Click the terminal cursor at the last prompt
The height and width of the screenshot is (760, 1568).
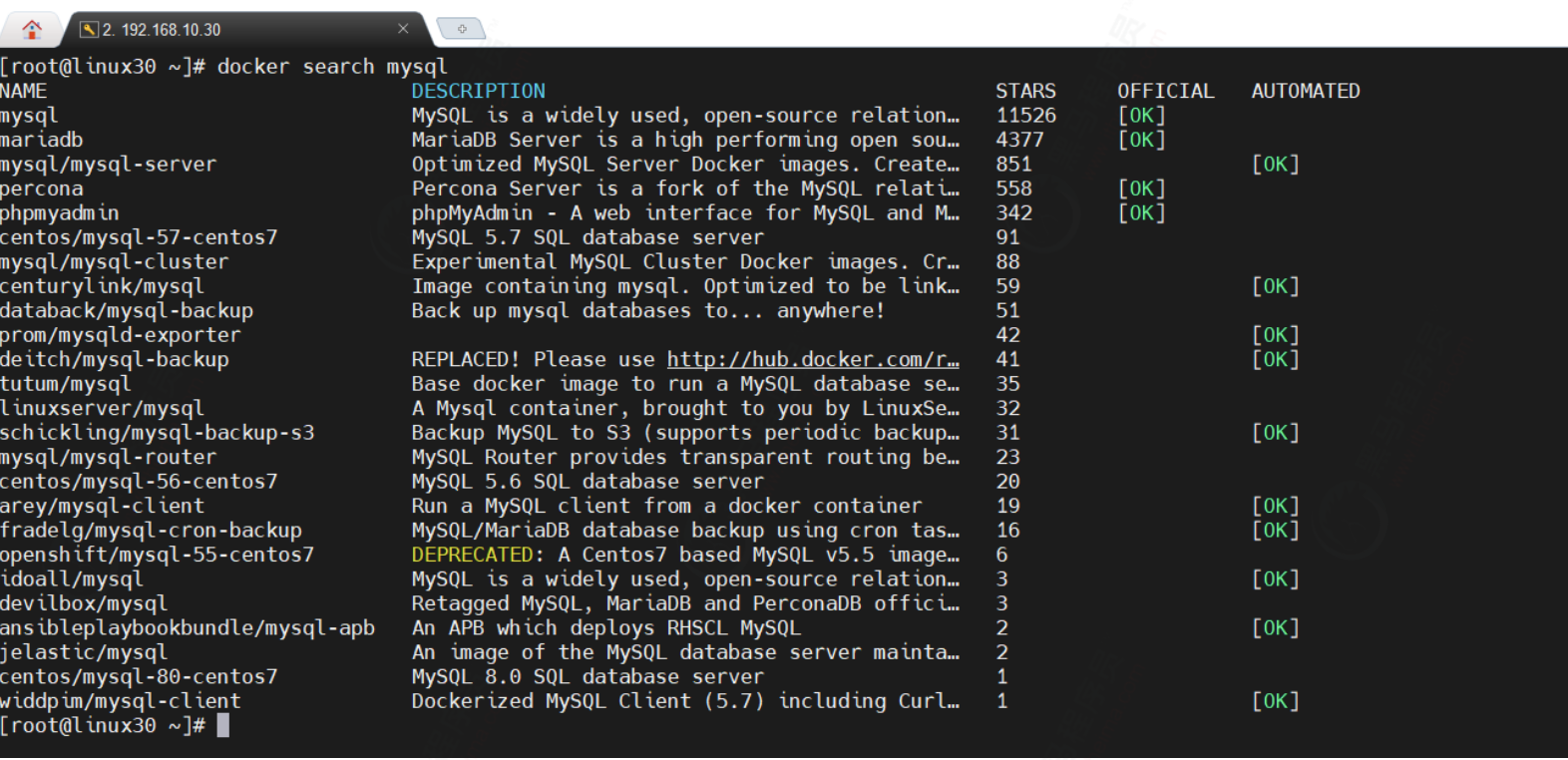tap(223, 725)
